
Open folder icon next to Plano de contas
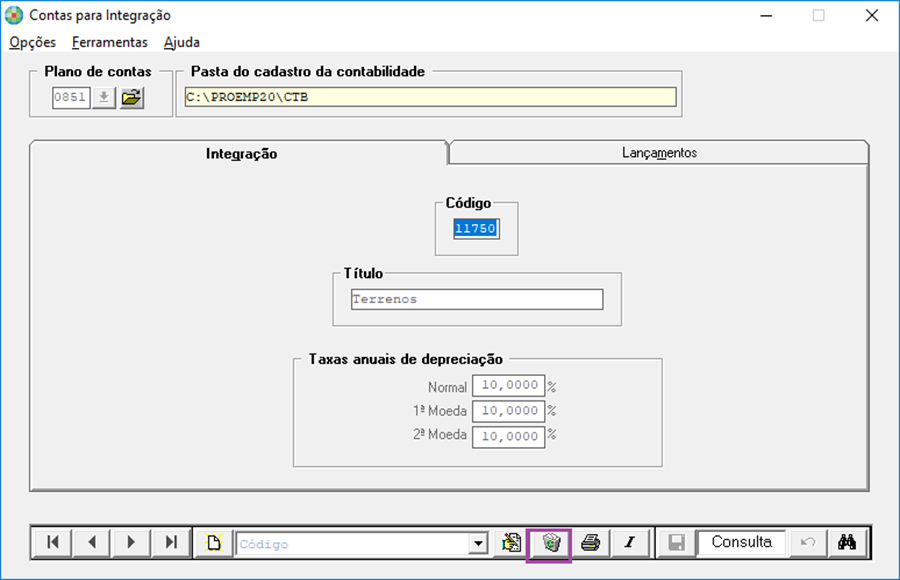click(x=131, y=97)
